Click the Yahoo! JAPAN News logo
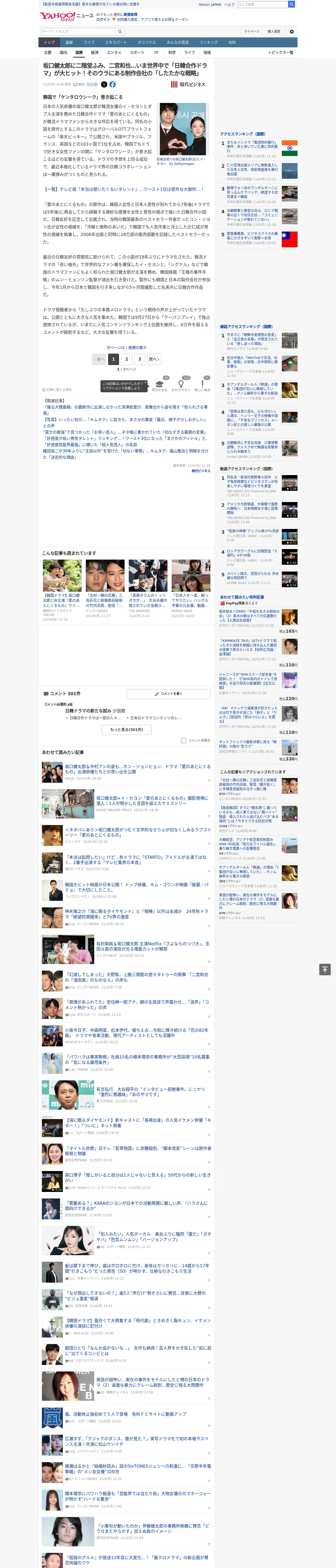This screenshot has width=336, height=1568. tap(66, 16)
